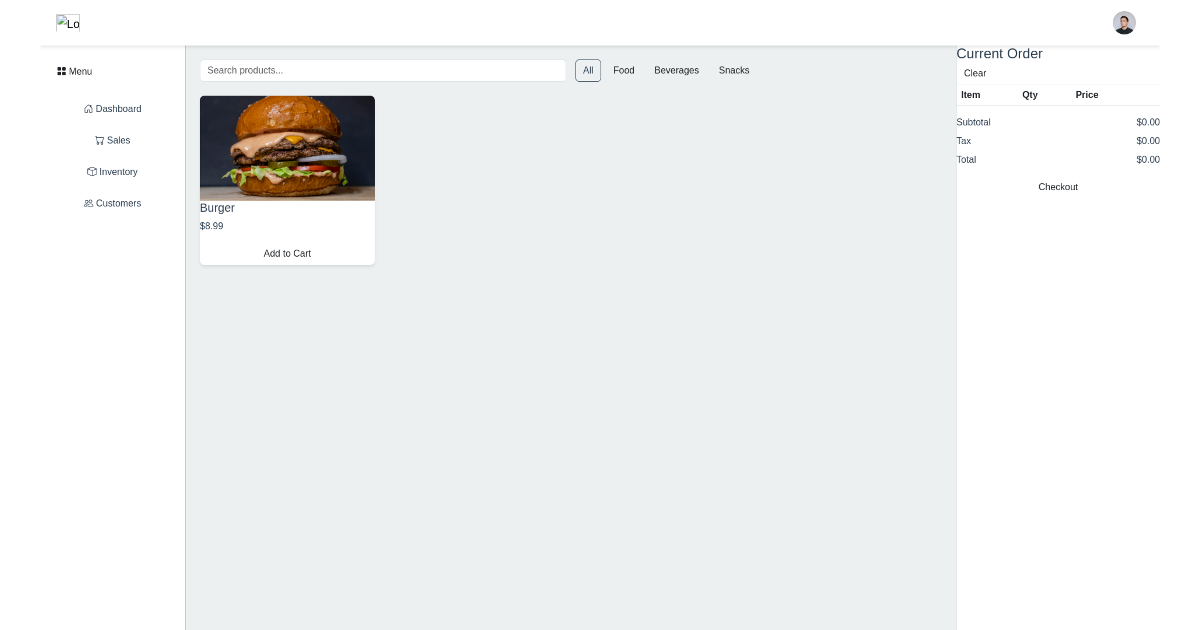Click the Menu grid icon in sidebar
Viewport: 1200px width, 630px height.
click(62, 71)
